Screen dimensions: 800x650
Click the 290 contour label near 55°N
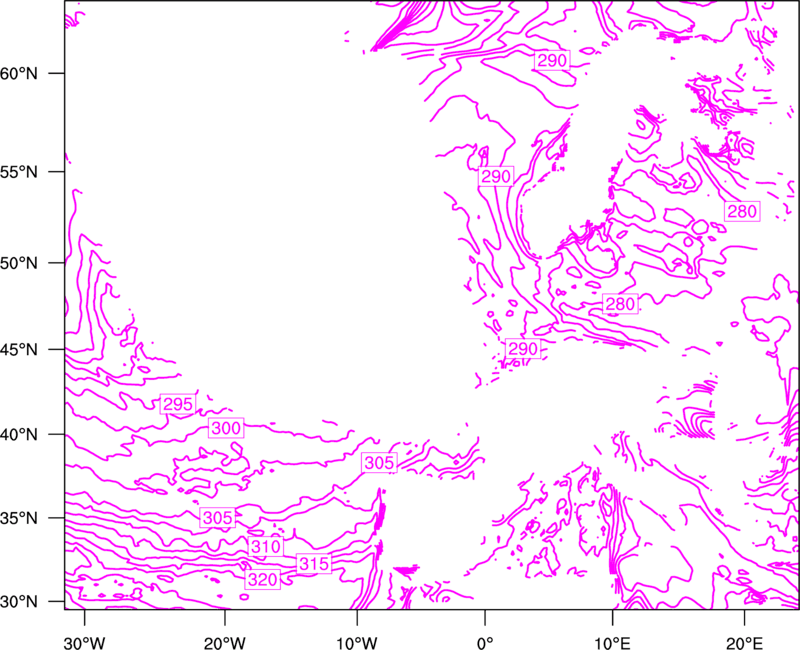pos(496,177)
